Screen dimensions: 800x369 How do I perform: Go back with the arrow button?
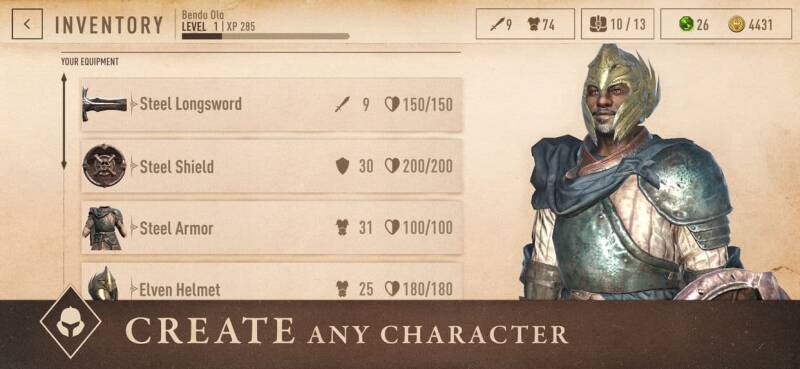(27, 23)
